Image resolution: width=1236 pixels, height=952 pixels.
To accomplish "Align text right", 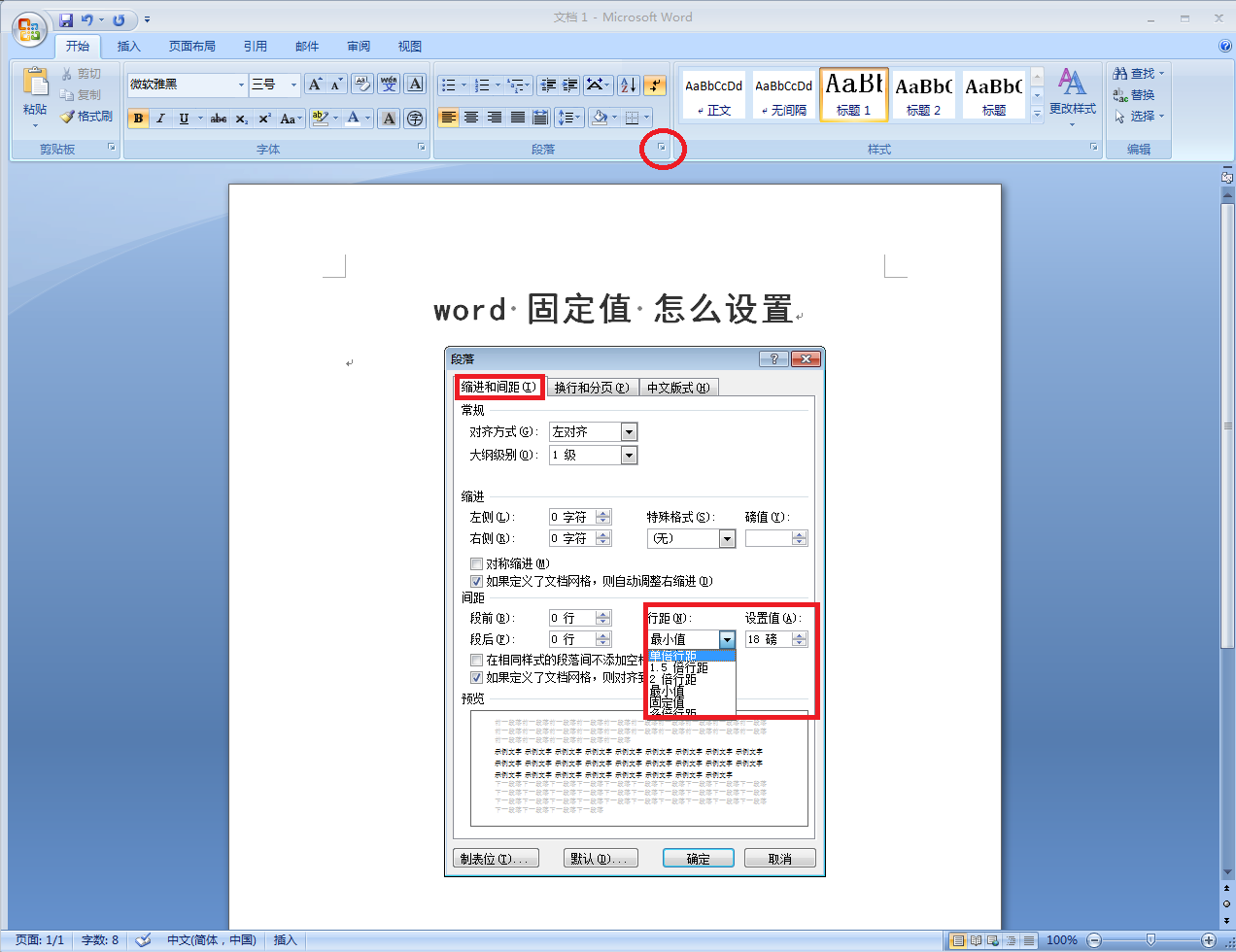I will click(495, 118).
